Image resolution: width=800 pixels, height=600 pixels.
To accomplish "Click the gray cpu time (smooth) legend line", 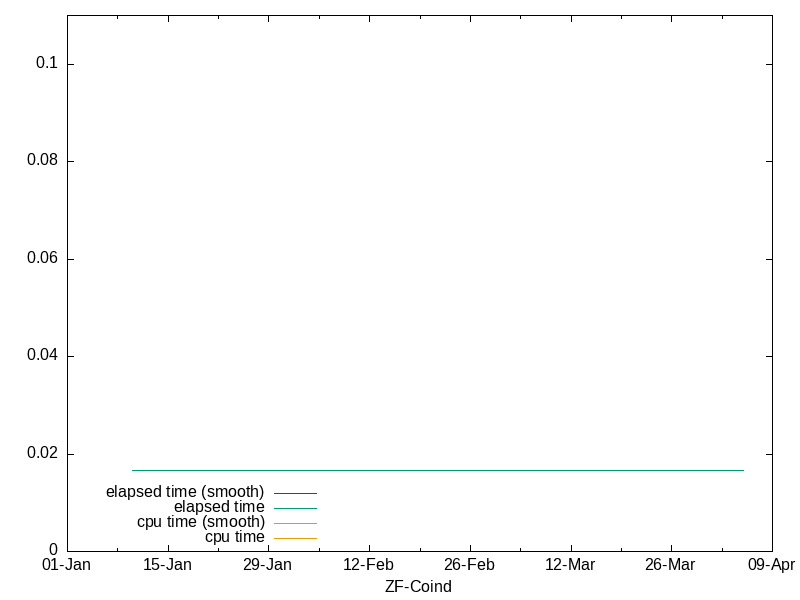I will pos(295,523).
